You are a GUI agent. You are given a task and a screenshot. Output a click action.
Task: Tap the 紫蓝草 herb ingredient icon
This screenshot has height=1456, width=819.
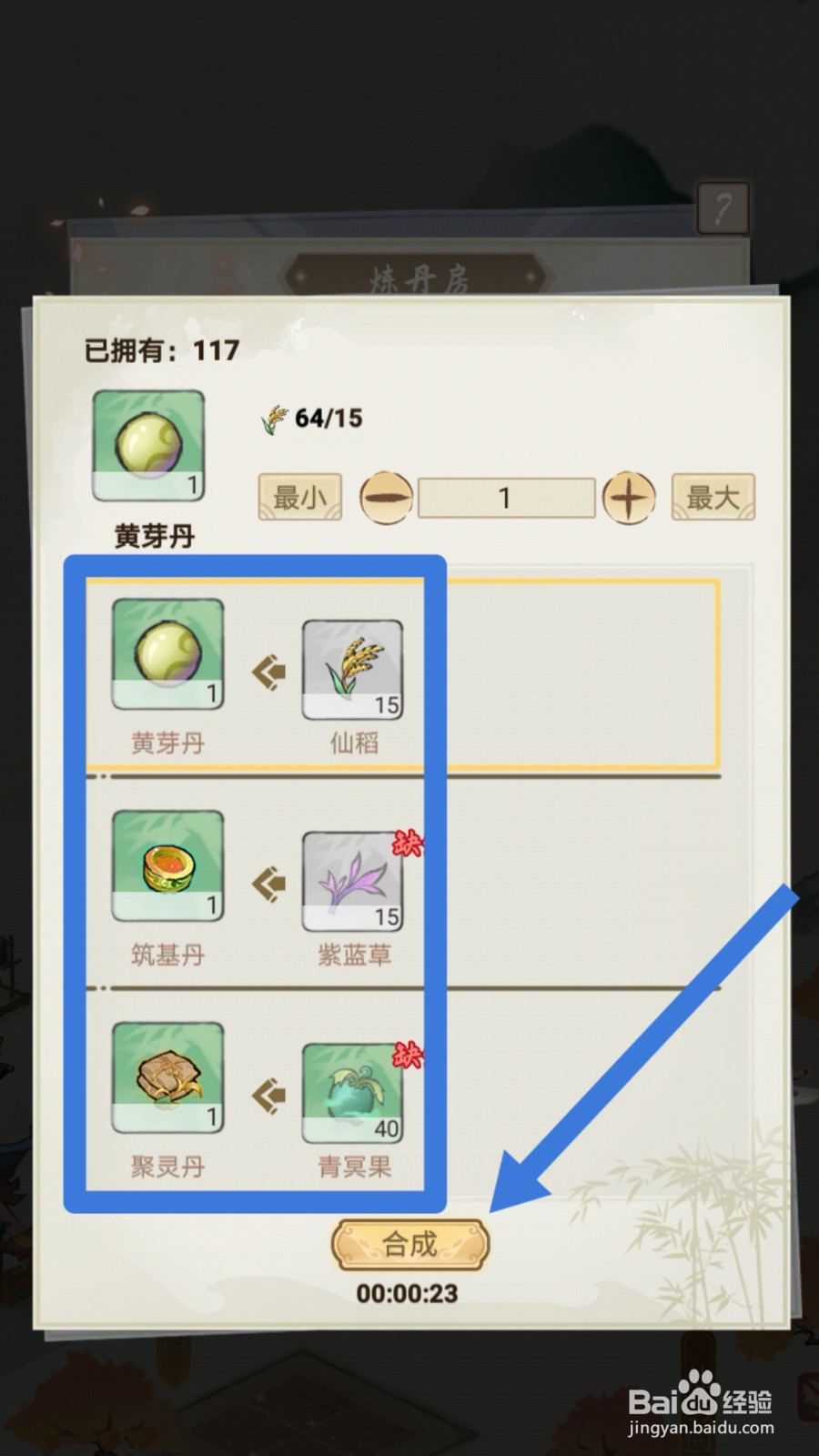(x=353, y=881)
